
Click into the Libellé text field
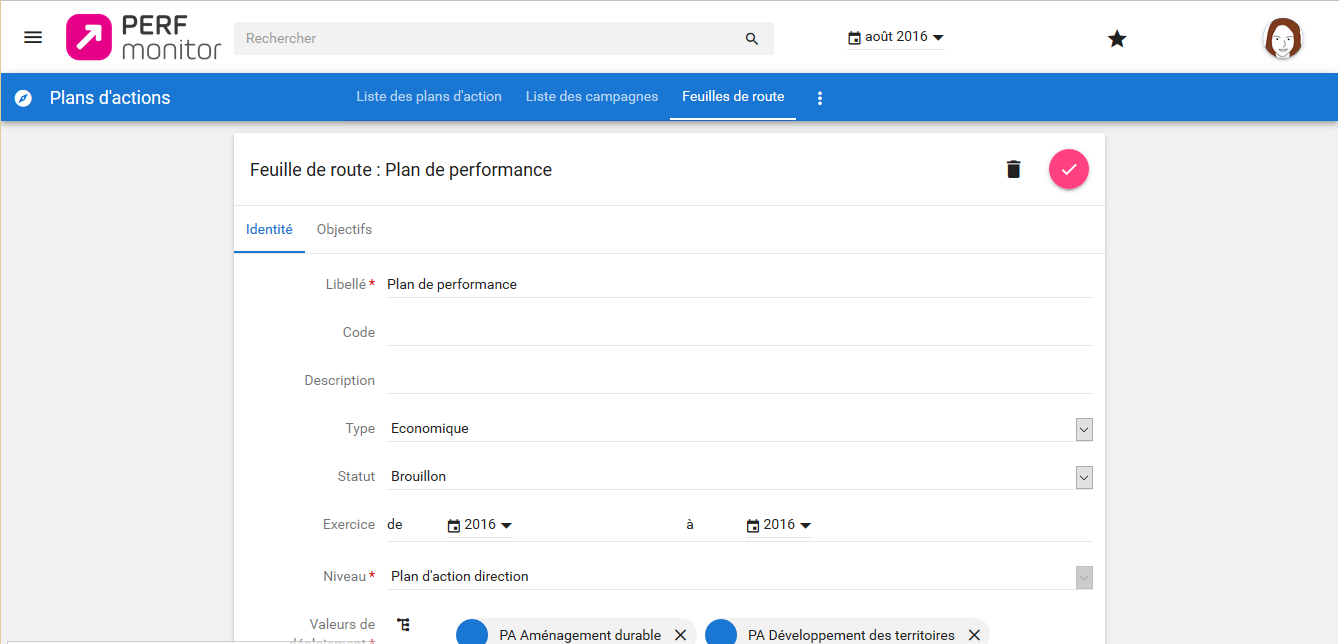point(739,284)
